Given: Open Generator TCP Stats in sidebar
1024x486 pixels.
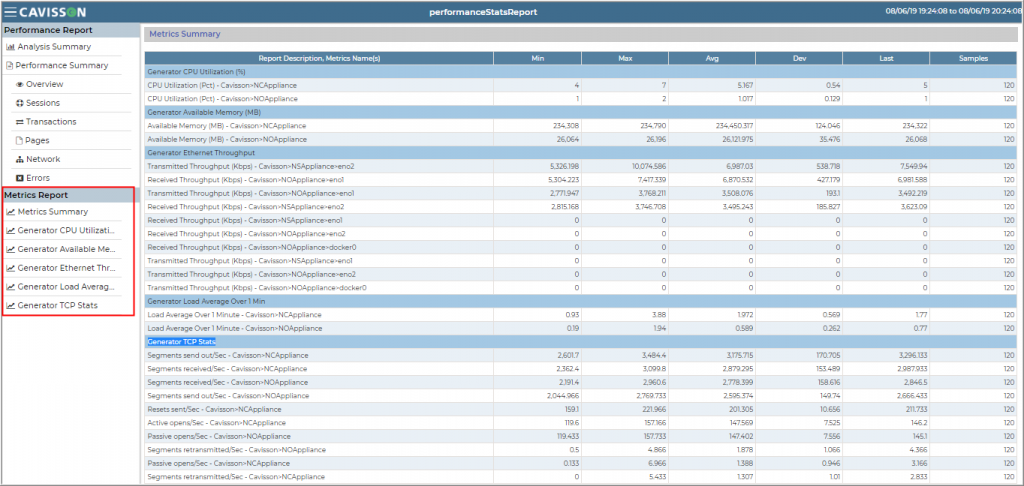Looking at the screenshot, I should (58, 305).
